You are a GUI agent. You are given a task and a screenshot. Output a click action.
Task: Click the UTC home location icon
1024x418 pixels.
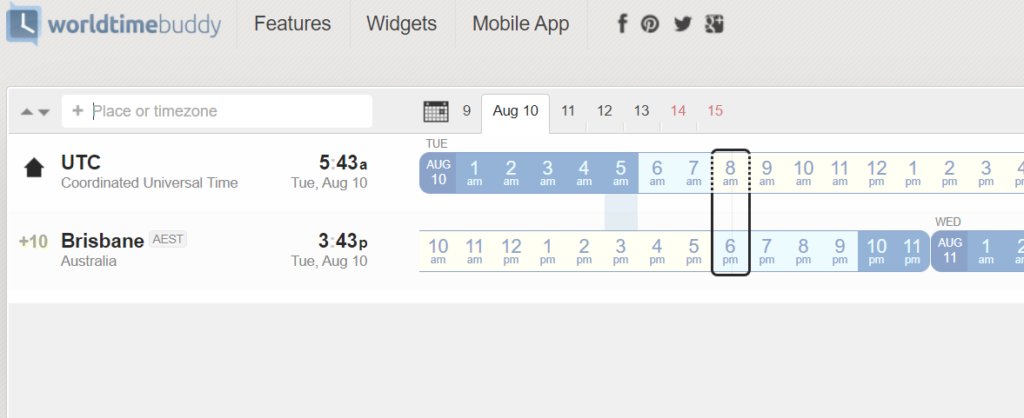click(34, 169)
